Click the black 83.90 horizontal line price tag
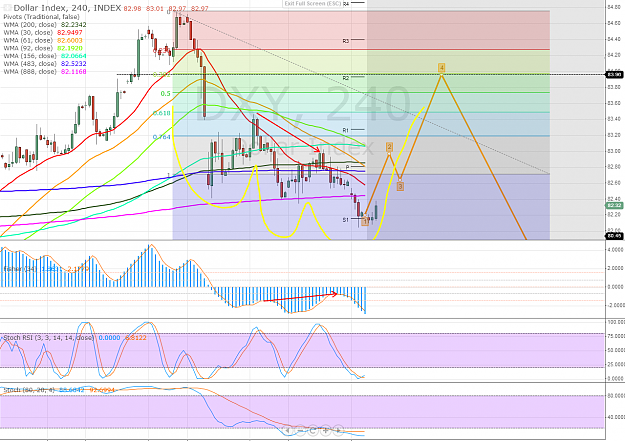 click(614, 75)
